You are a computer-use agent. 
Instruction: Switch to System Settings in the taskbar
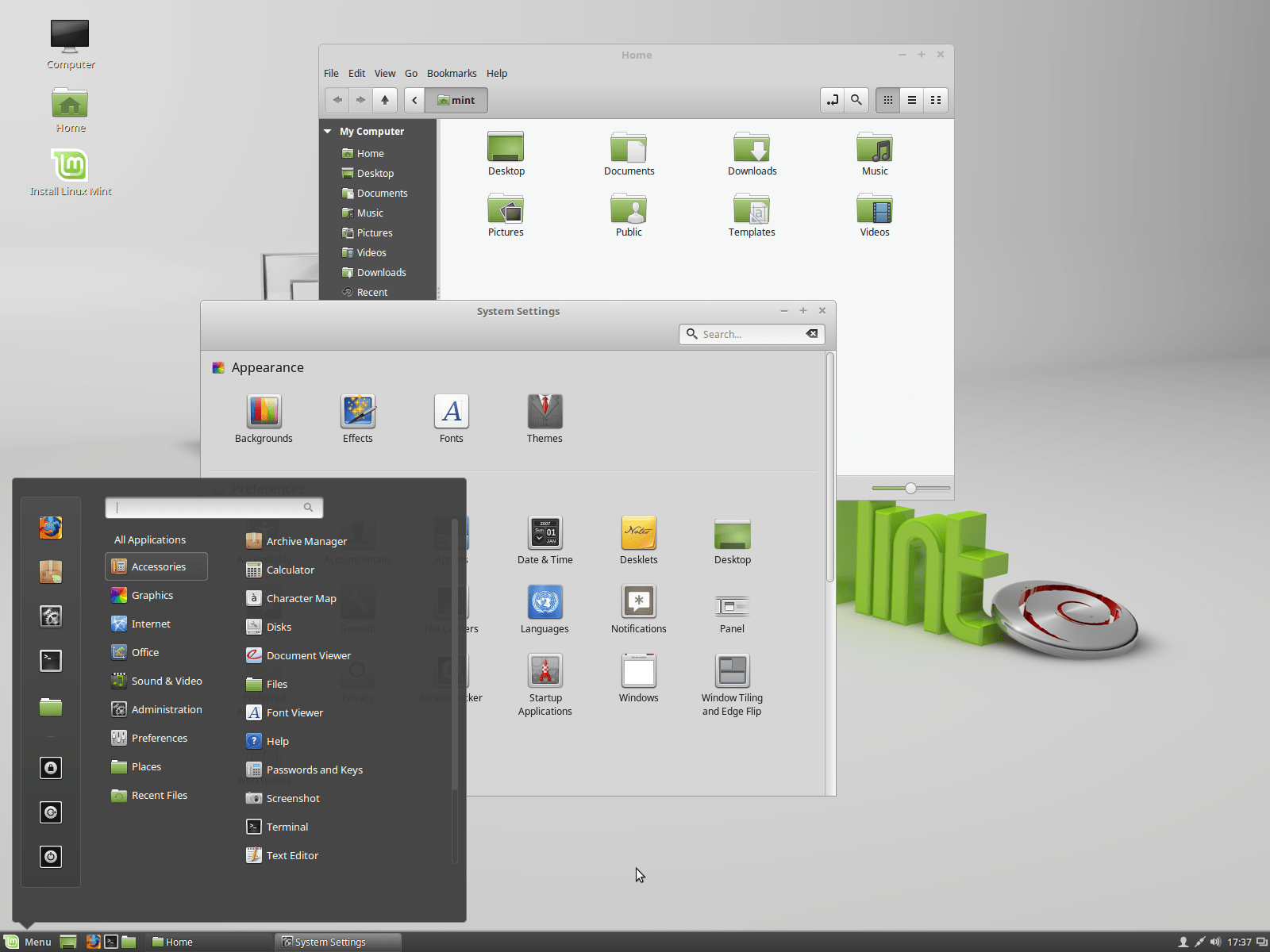pos(338,942)
